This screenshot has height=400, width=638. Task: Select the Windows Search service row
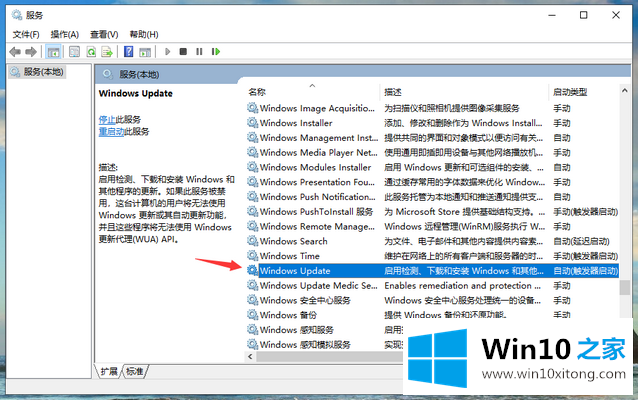[x=293, y=241]
